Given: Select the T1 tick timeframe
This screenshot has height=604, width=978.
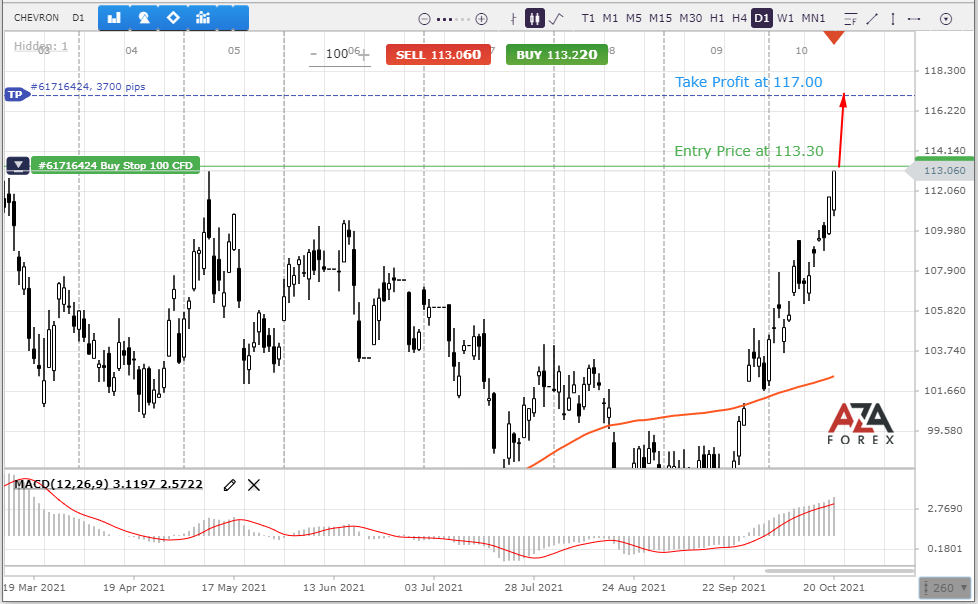Looking at the screenshot, I should (x=588, y=18).
